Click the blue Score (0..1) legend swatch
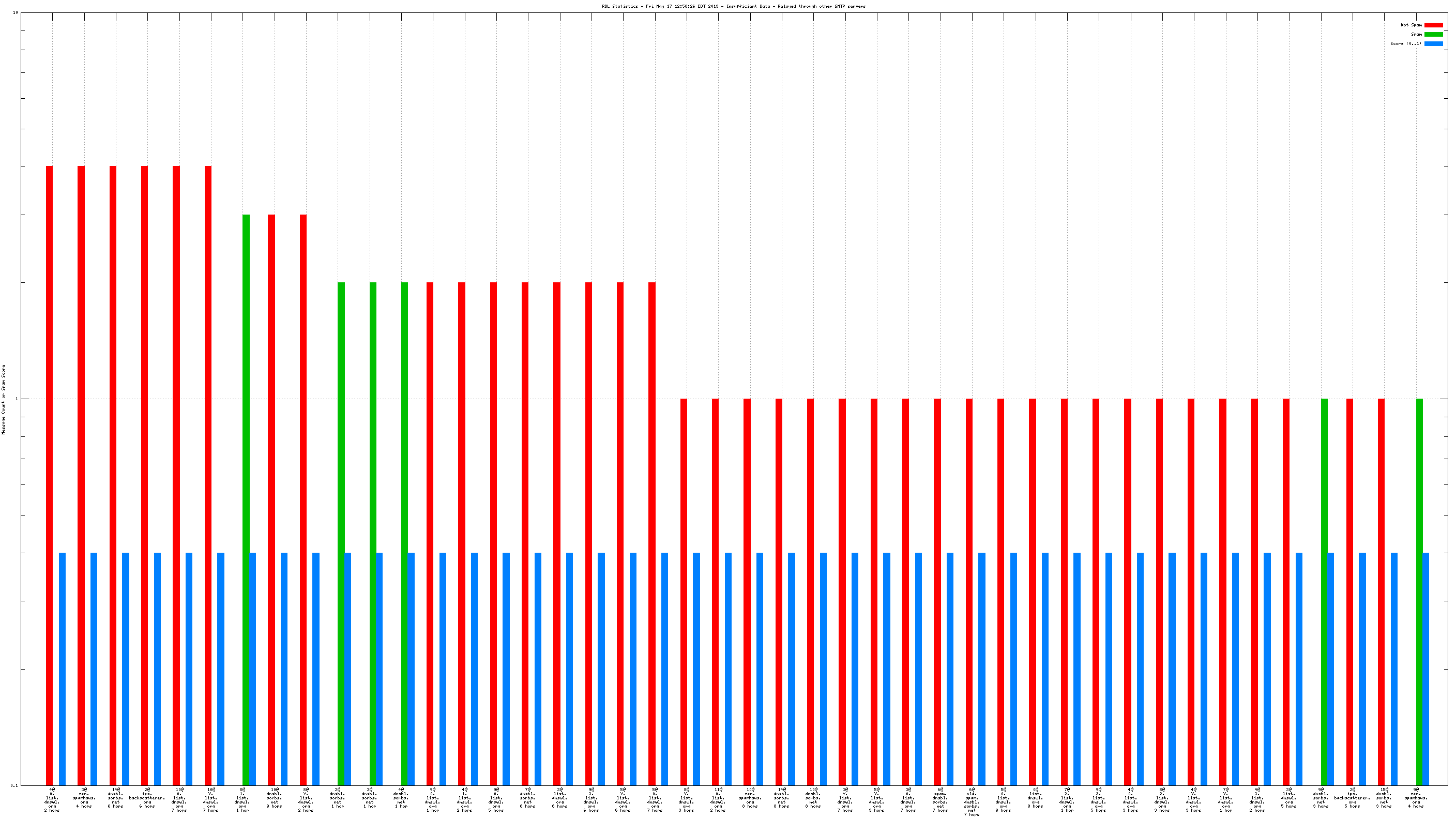Screen dimensions: 1456x819 point(1433,43)
